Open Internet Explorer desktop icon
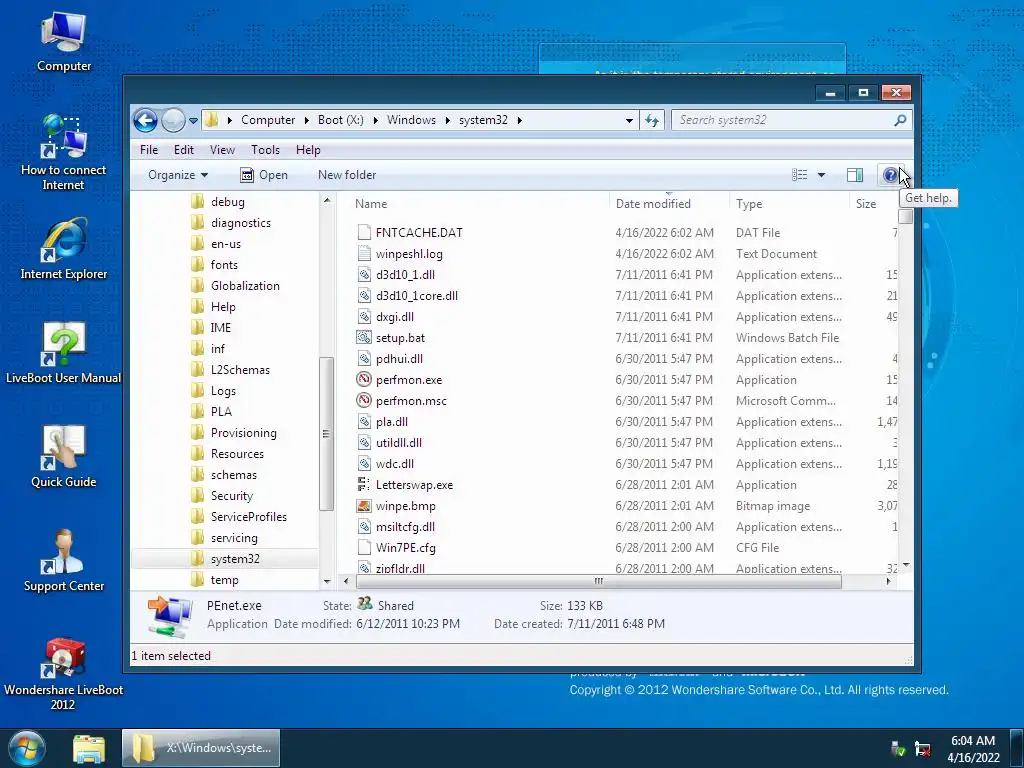 coord(63,249)
